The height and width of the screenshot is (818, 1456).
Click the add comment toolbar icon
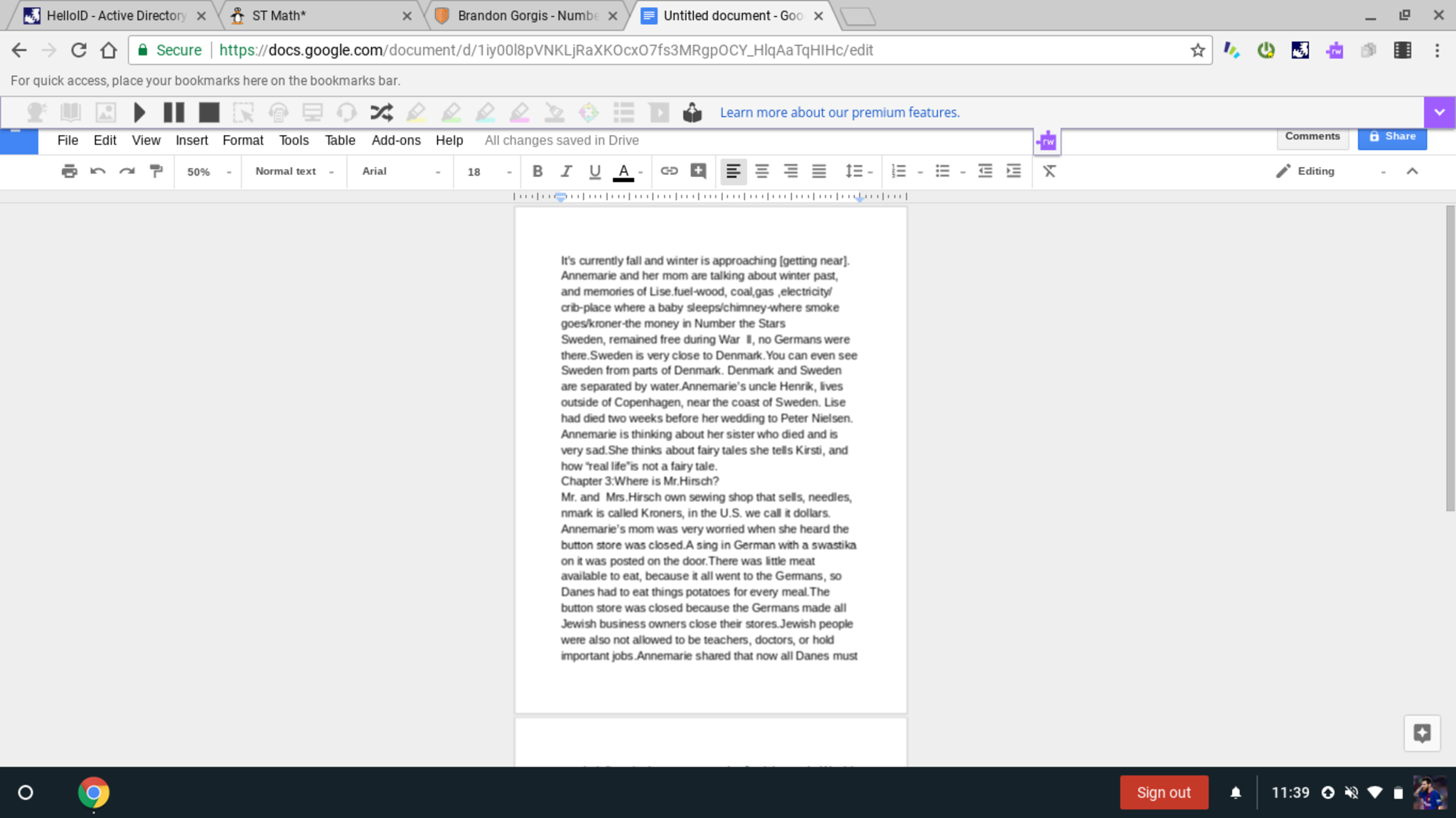click(x=698, y=171)
